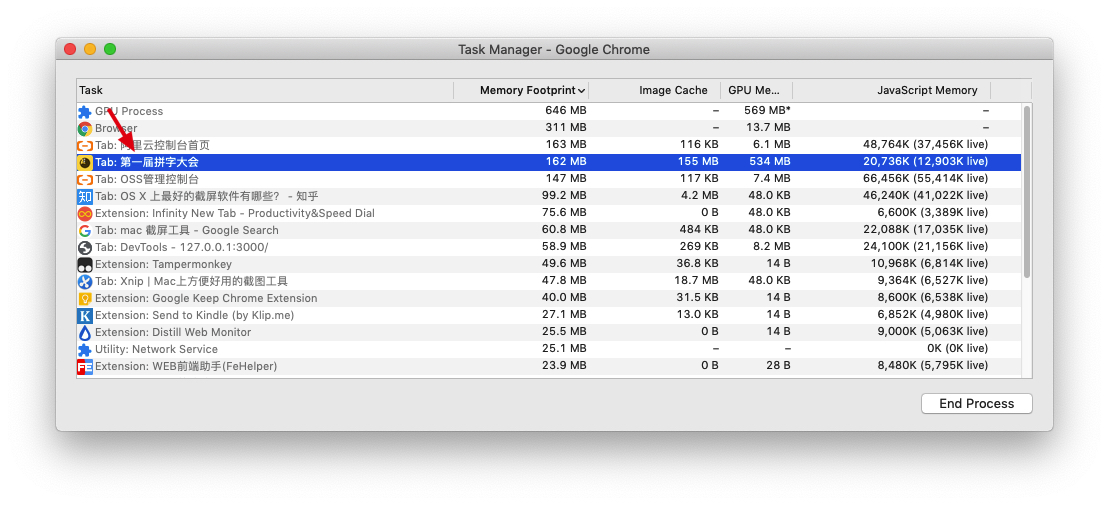Click the Send to Kindle icon
Image resolution: width=1109 pixels, height=505 pixels.
85,316
